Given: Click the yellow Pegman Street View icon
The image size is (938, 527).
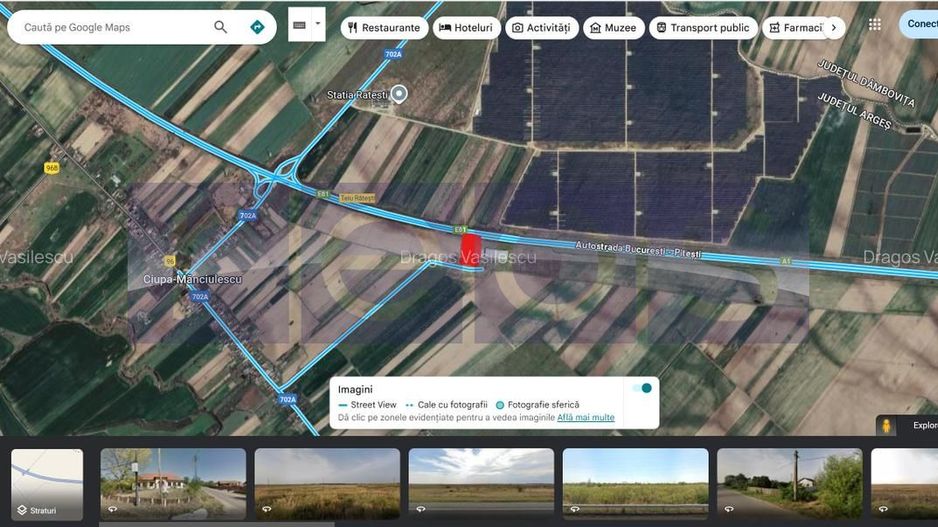Looking at the screenshot, I should point(886,425).
